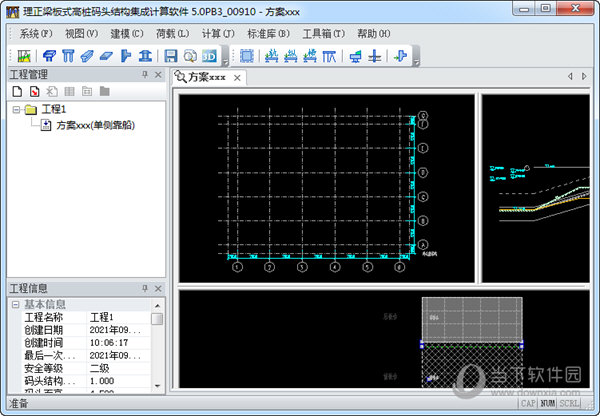600x416 pixels.
Task: Collapse the 基本信息 property group
Action: click(16, 305)
